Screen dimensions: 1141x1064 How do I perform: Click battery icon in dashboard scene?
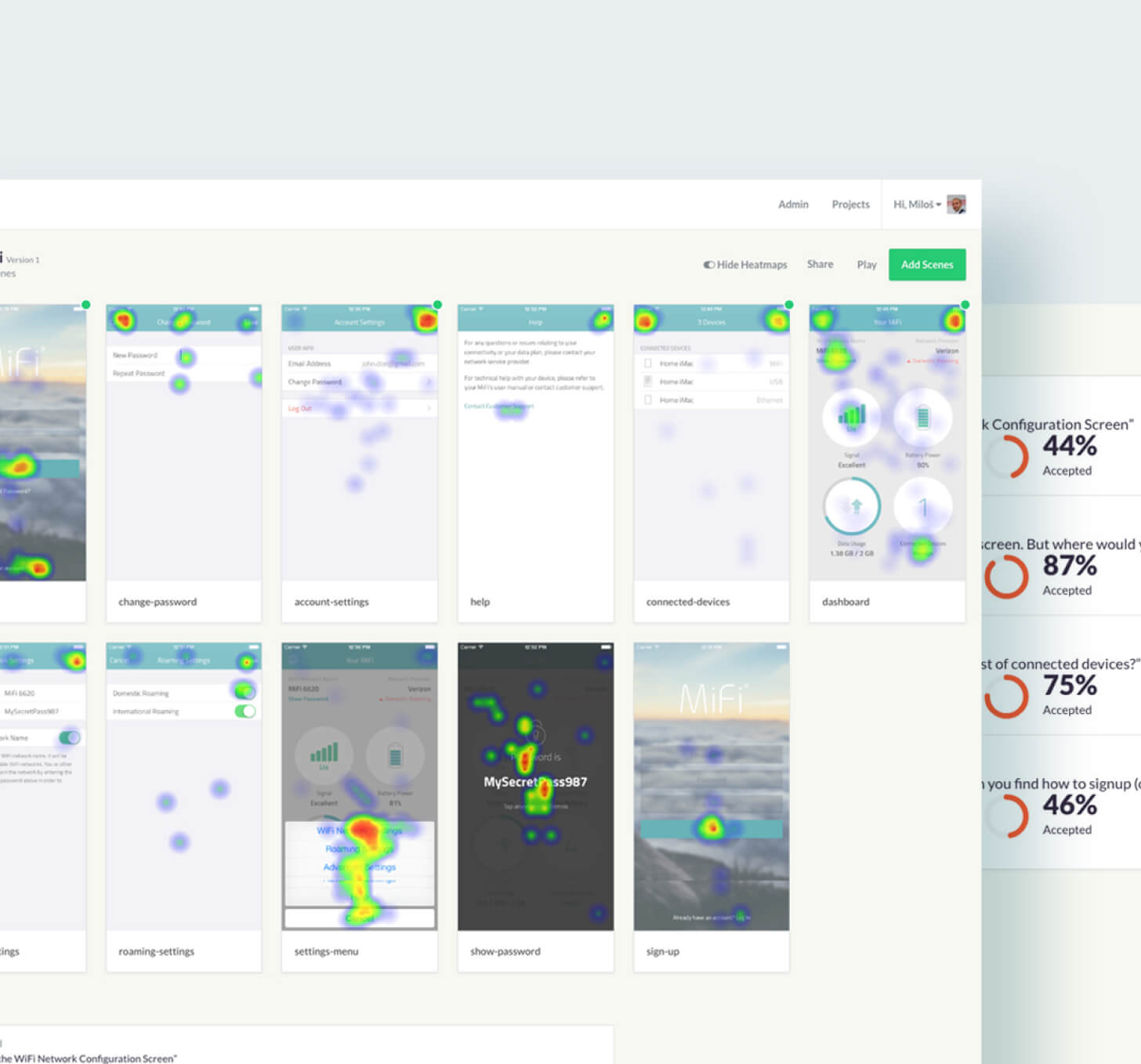click(922, 417)
